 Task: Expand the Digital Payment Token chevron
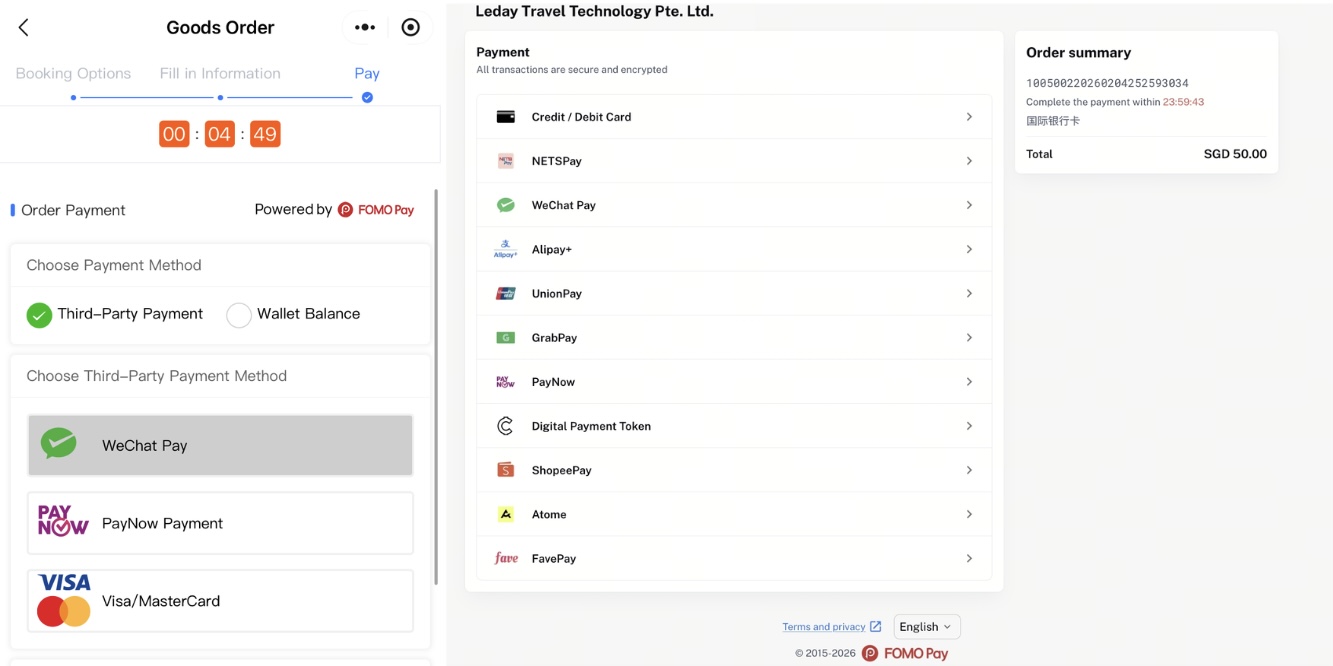pyautogui.click(x=969, y=426)
